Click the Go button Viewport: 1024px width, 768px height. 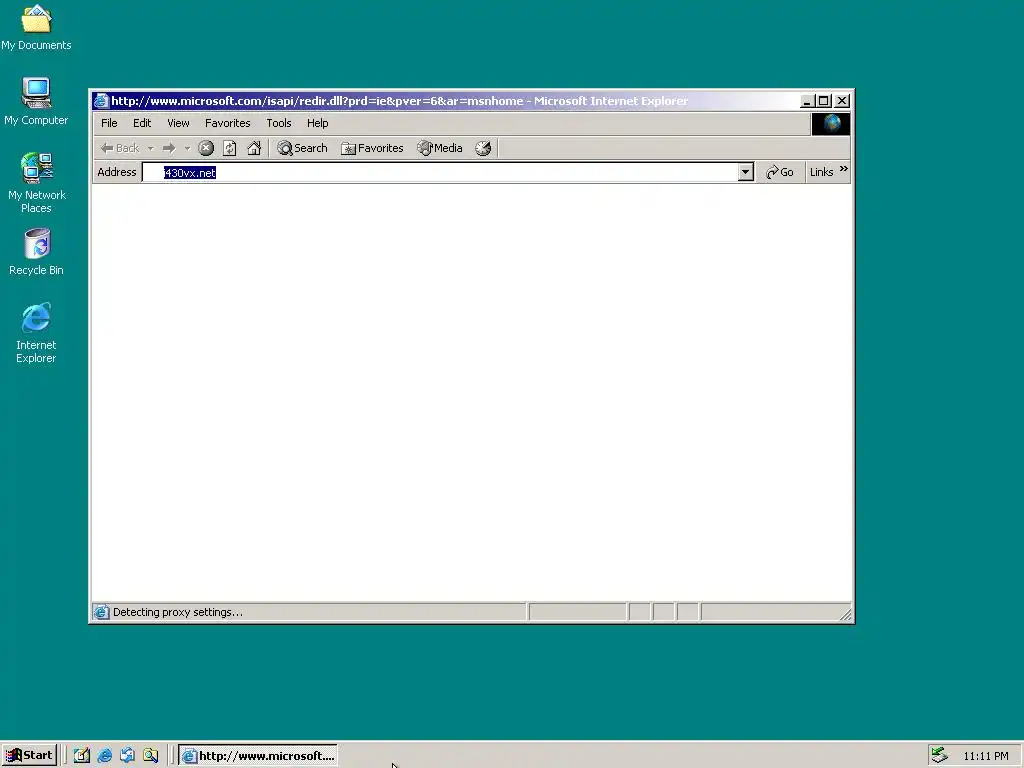point(780,172)
